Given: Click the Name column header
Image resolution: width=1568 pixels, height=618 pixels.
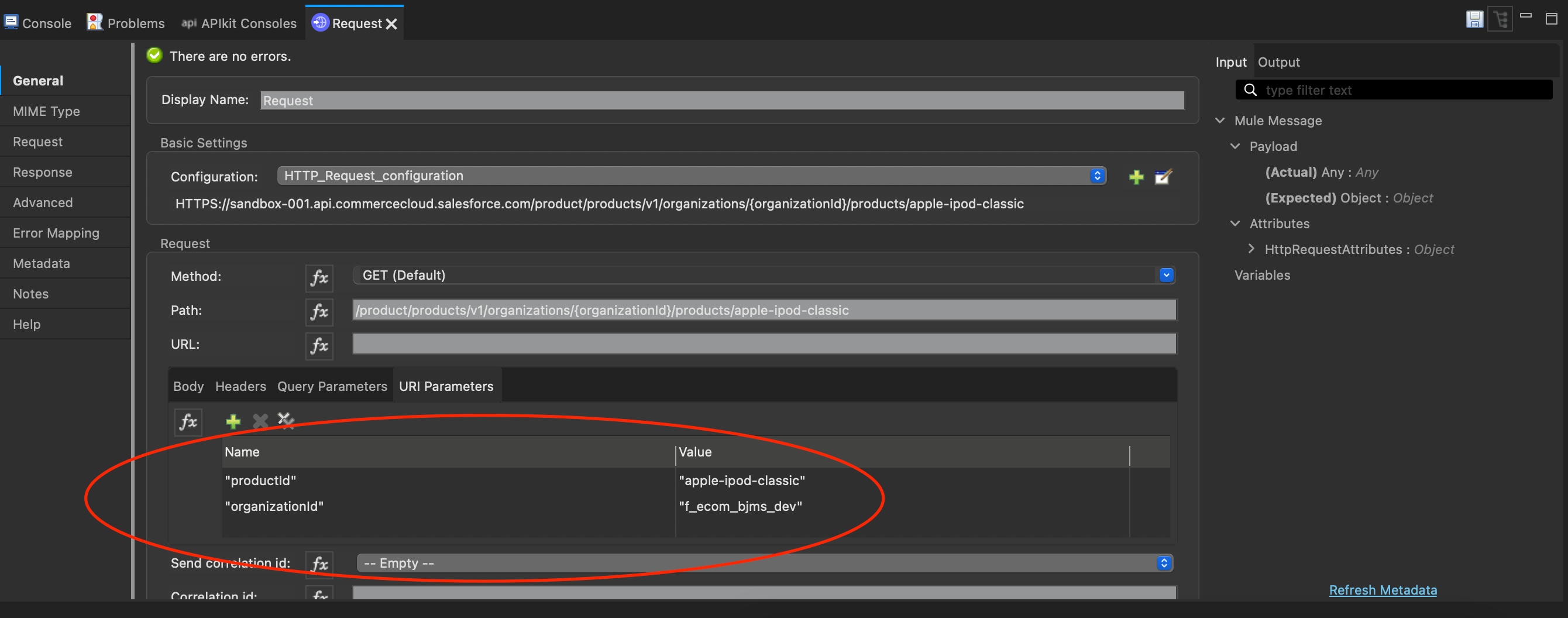Looking at the screenshot, I should tap(449, 452).
